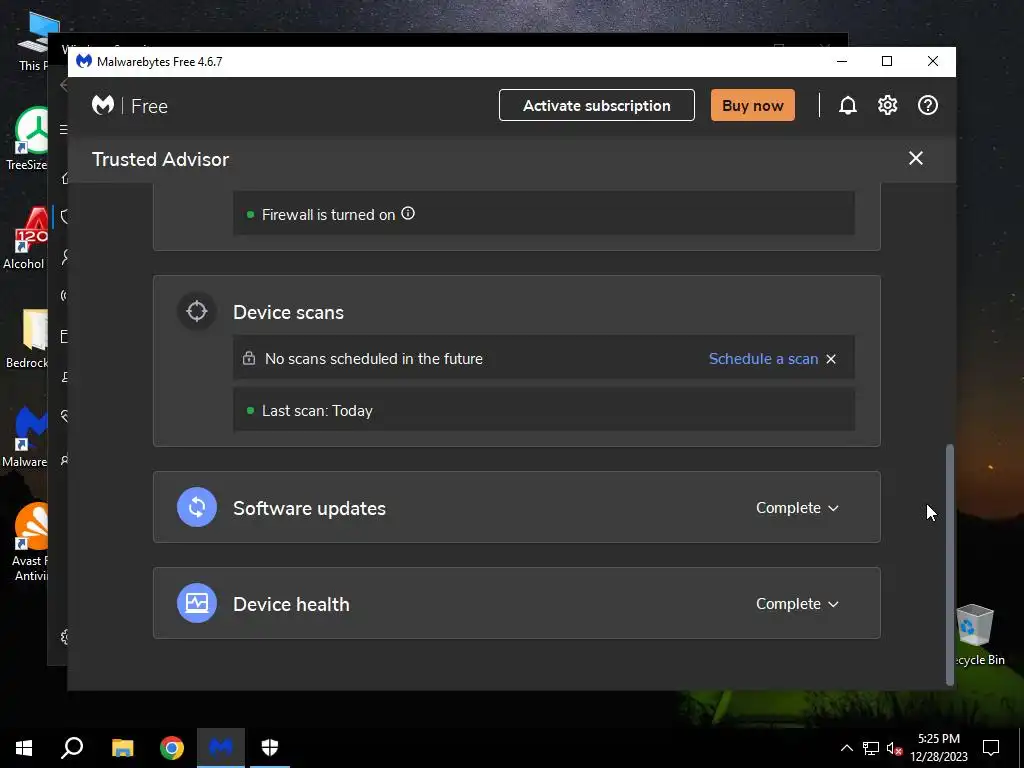Click the Buy now button
The height and width of the screenshot is (768, 1024).
click(x=752, y=105)
